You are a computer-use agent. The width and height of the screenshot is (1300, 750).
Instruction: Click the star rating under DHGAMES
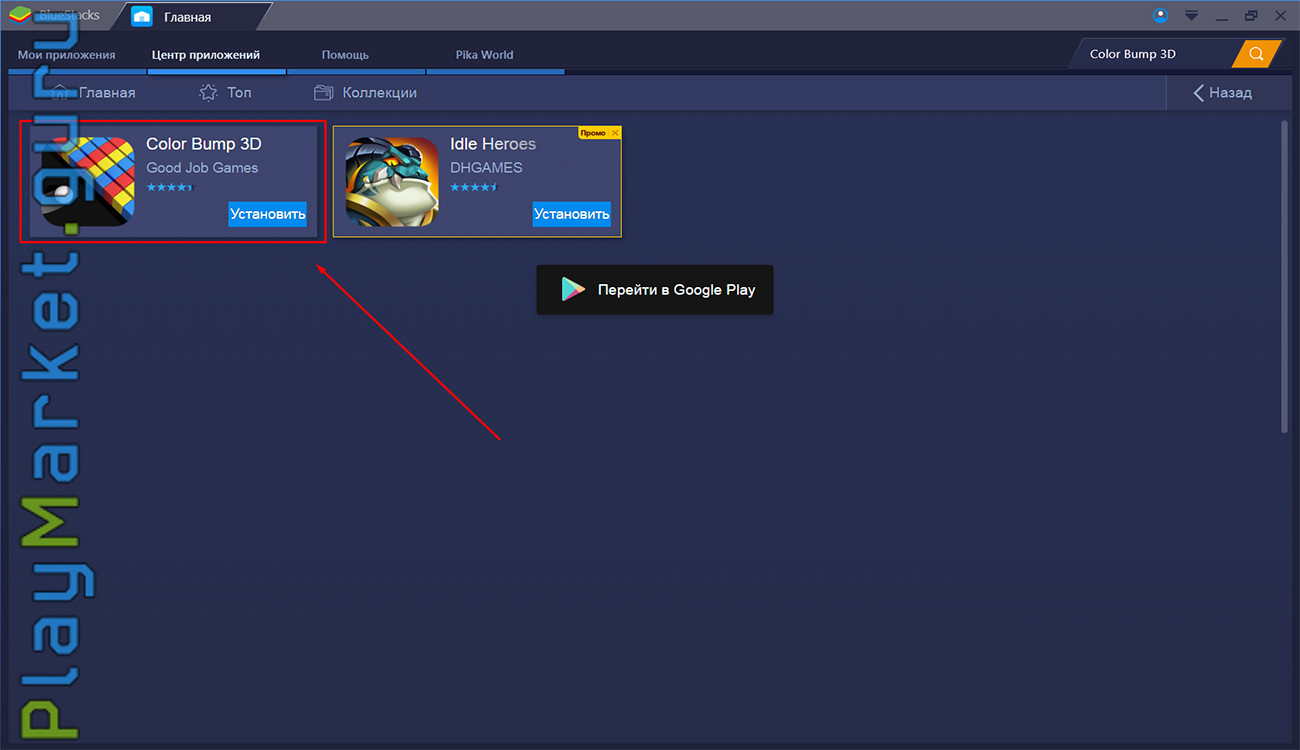[x=473, y=187]
